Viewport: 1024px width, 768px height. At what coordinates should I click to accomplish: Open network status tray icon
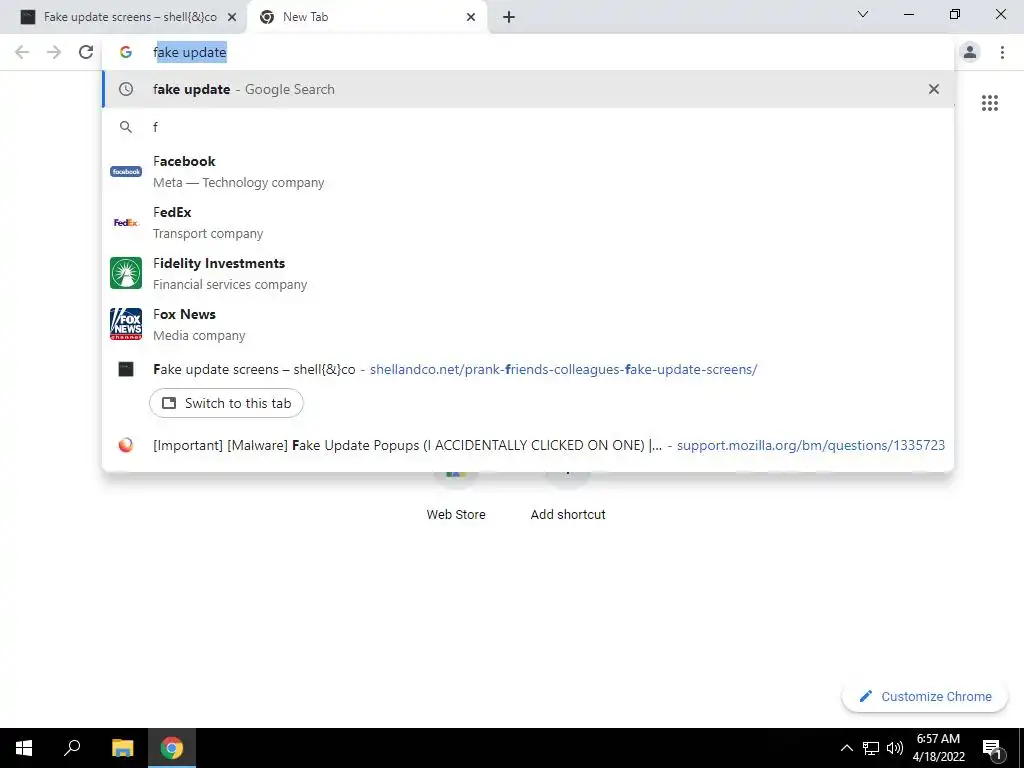tap(871, 748)
